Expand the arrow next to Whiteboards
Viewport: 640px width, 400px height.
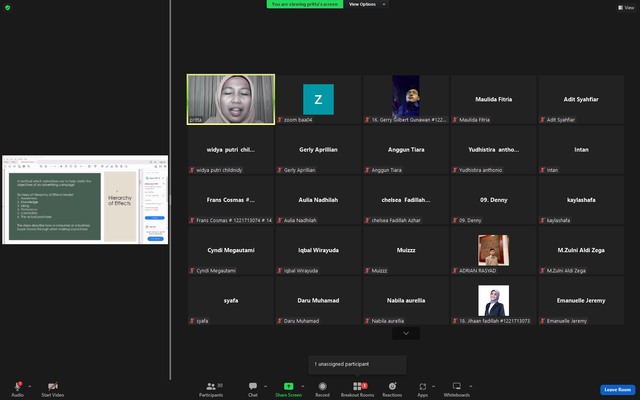tap(471, 386)
